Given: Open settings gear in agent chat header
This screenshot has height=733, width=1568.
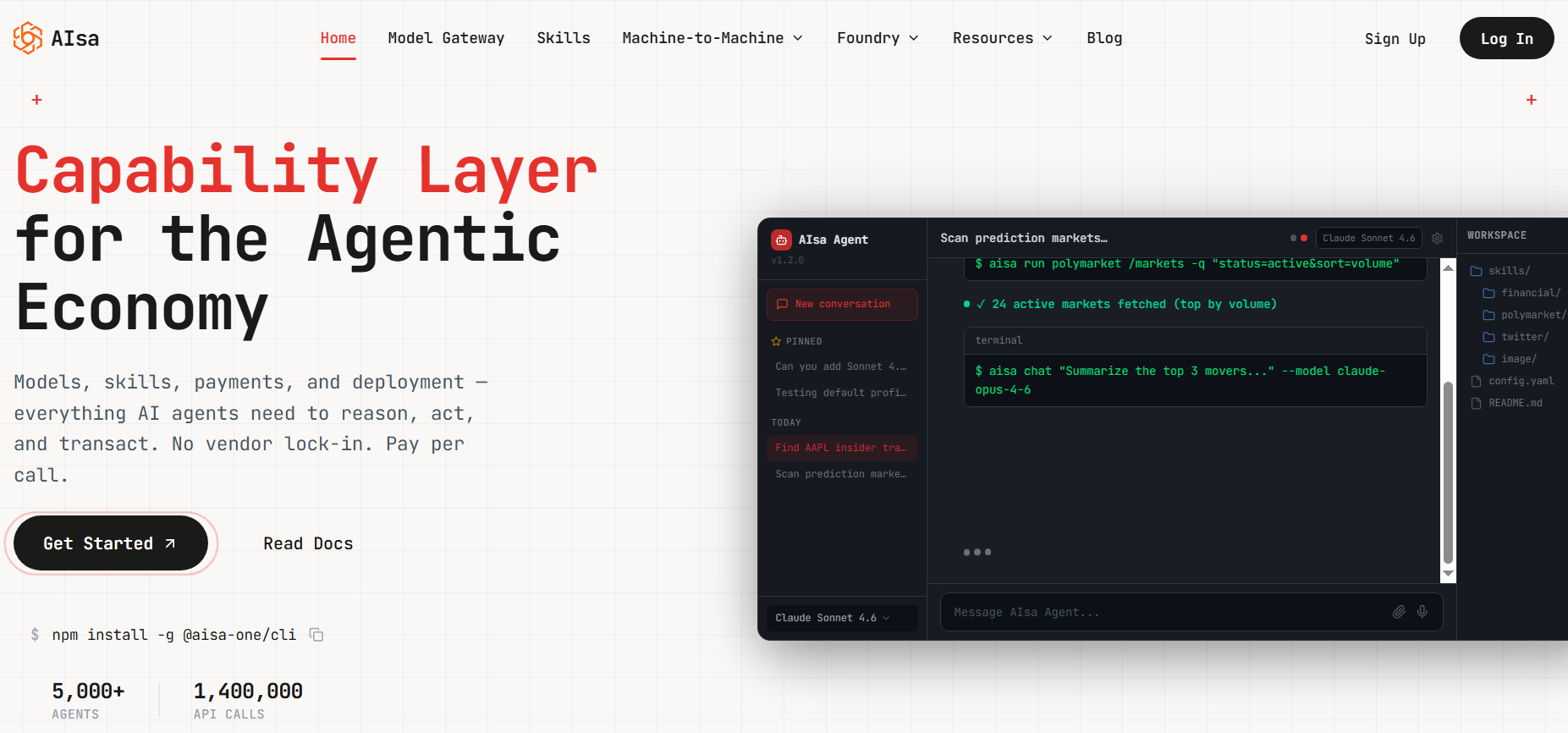Looking at the screenshot, I should (1437, 239).
